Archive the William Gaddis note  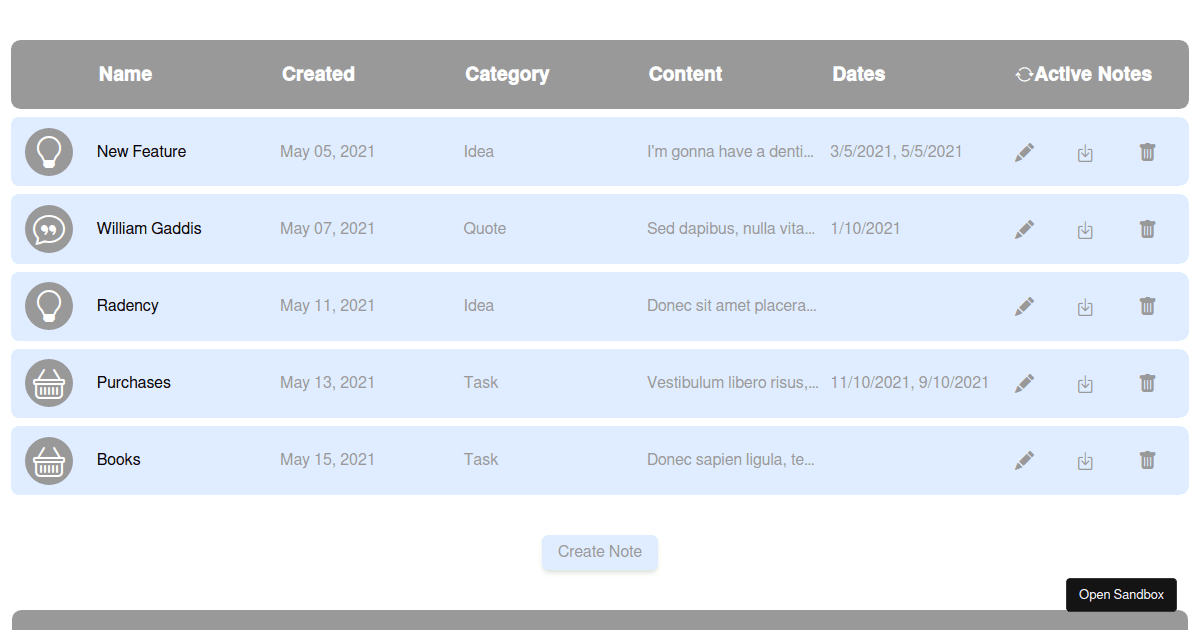(x=1085, y=230)
